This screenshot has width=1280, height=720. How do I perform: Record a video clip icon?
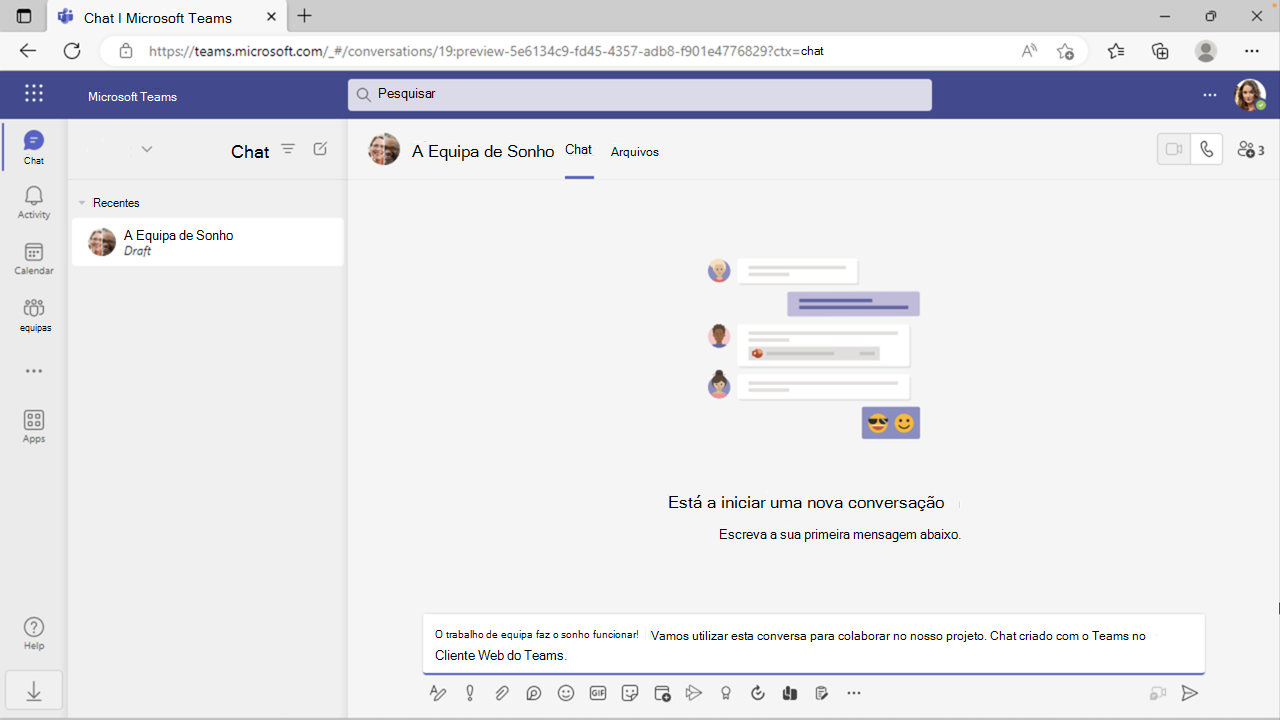(x=1158, y=693)
